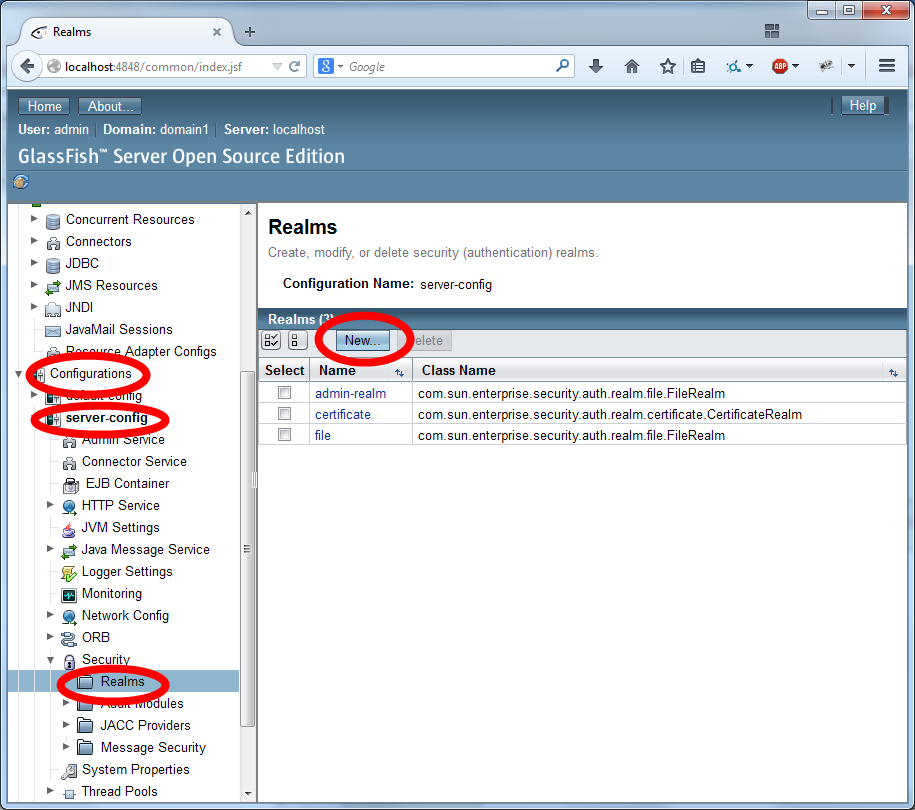Reload page using the refresh icon
This screenshot has height=810, width=915.
click(295, 67)
